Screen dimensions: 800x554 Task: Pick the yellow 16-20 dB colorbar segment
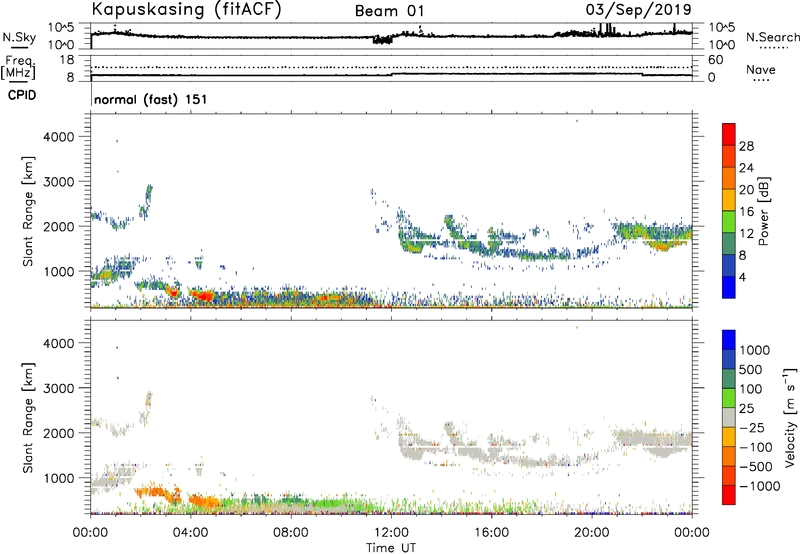[x=729, y=200]
